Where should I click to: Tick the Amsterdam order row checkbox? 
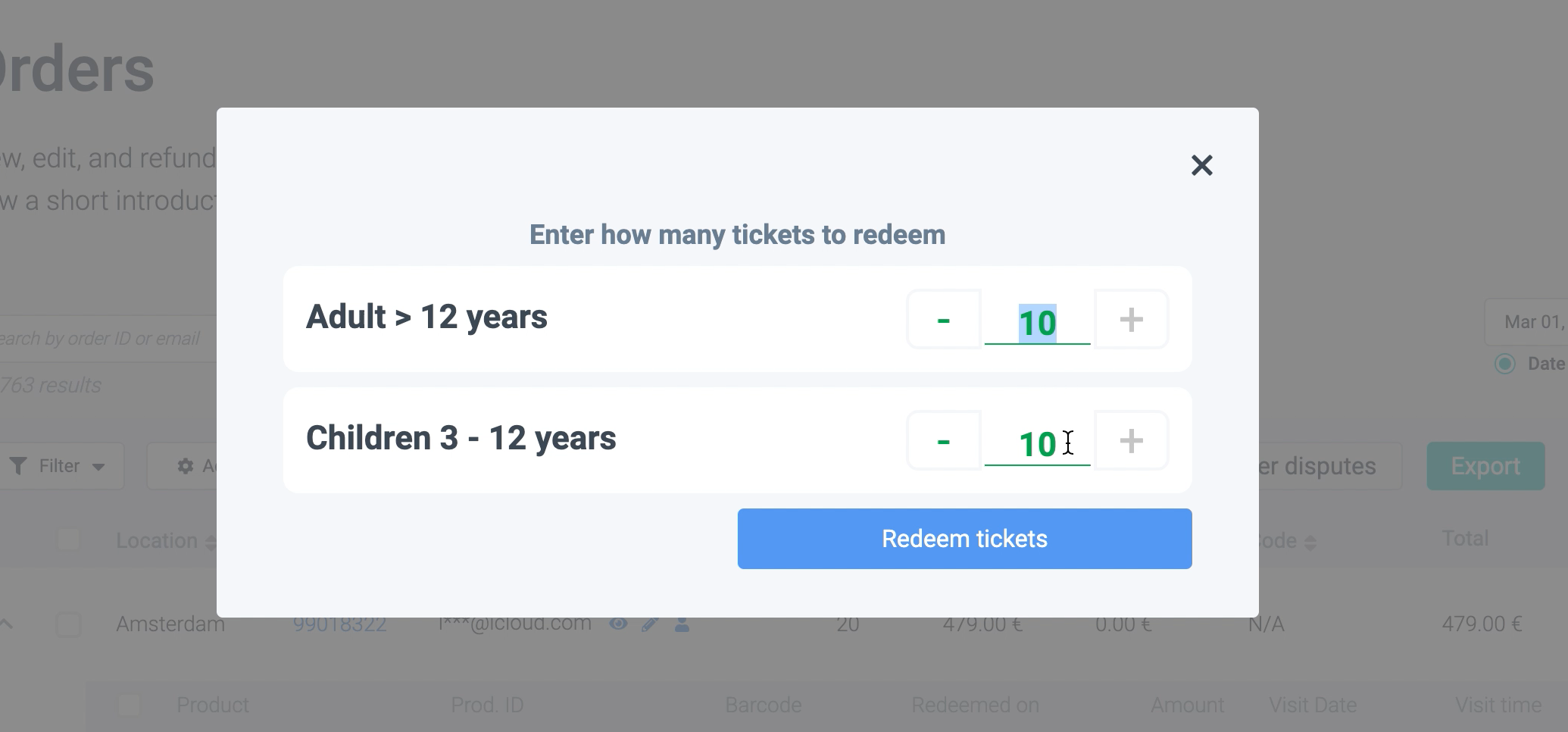click(68, 624)
